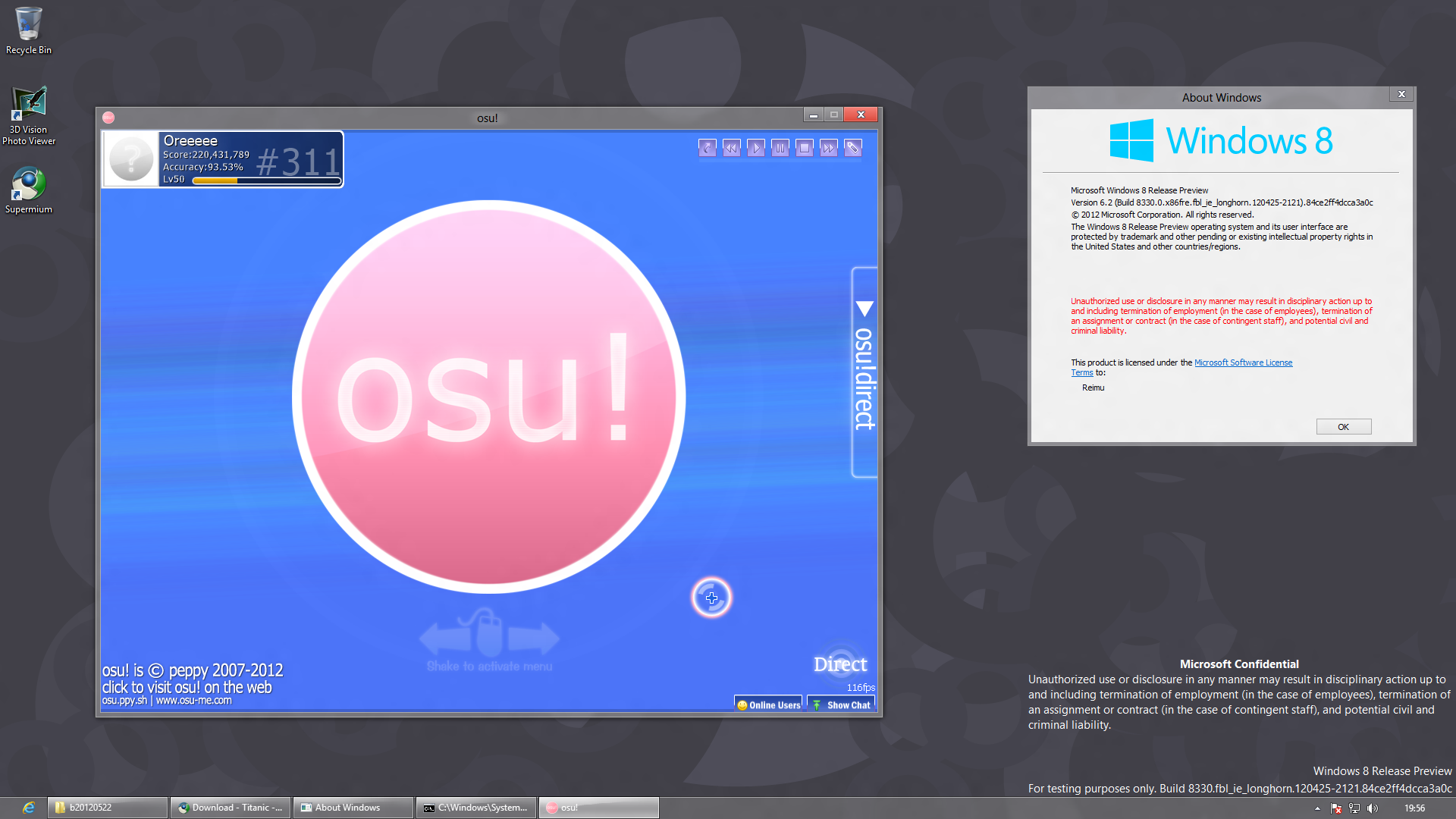Expand the osu!direct side panel
The image size is (1456, 819).
point(864,372)
